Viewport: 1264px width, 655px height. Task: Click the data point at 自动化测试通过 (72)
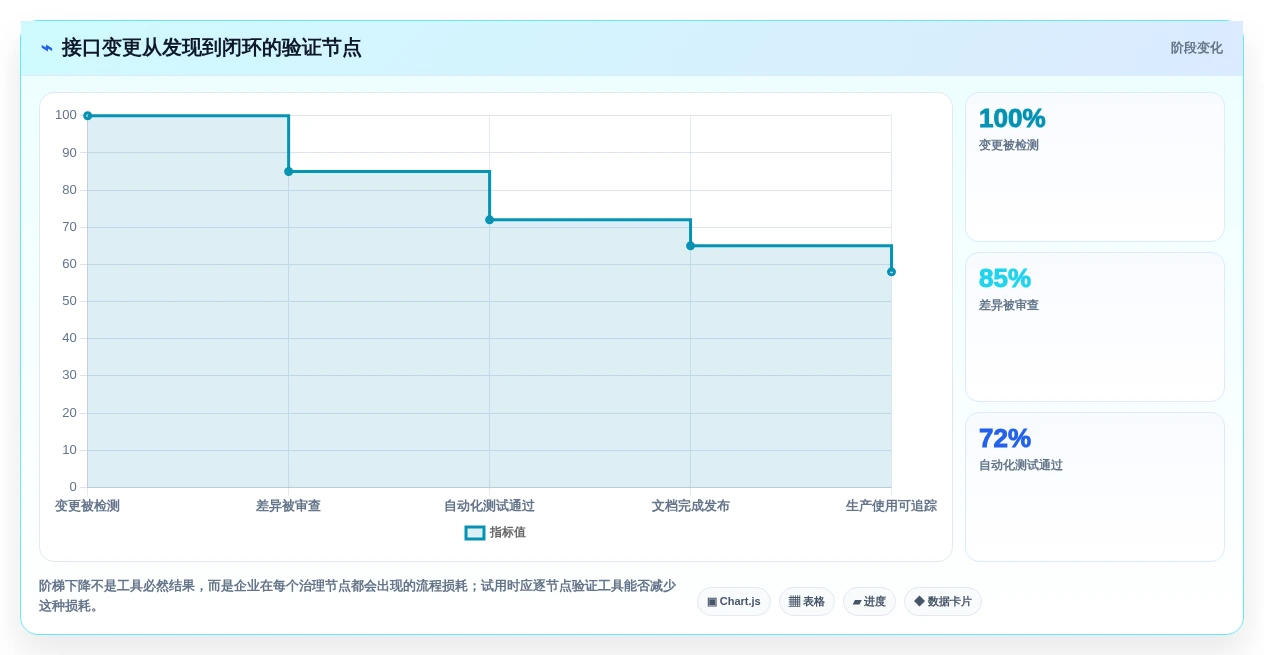click(x=490, y=220)
